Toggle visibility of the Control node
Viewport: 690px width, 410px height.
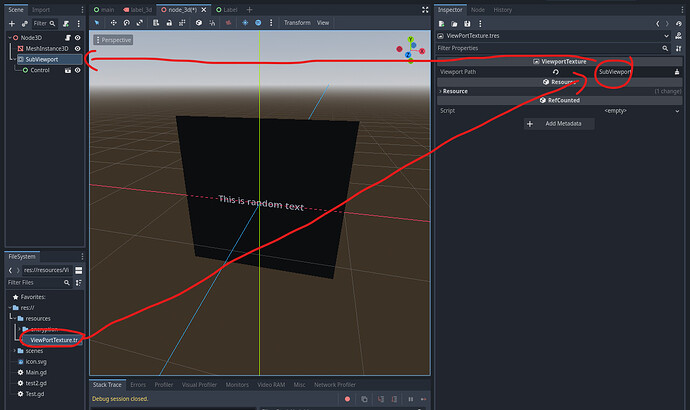77,70
